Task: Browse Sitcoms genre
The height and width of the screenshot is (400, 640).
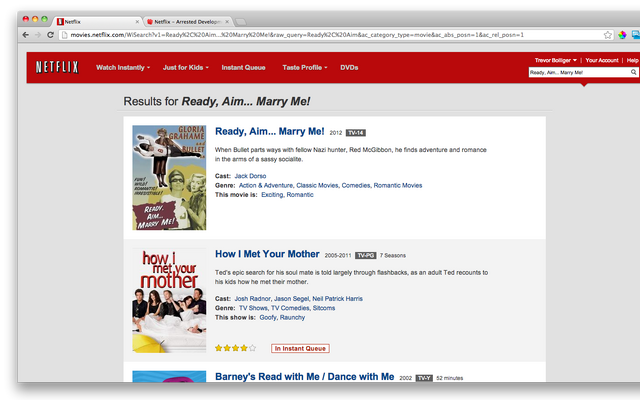Action: tap(324, 308)
